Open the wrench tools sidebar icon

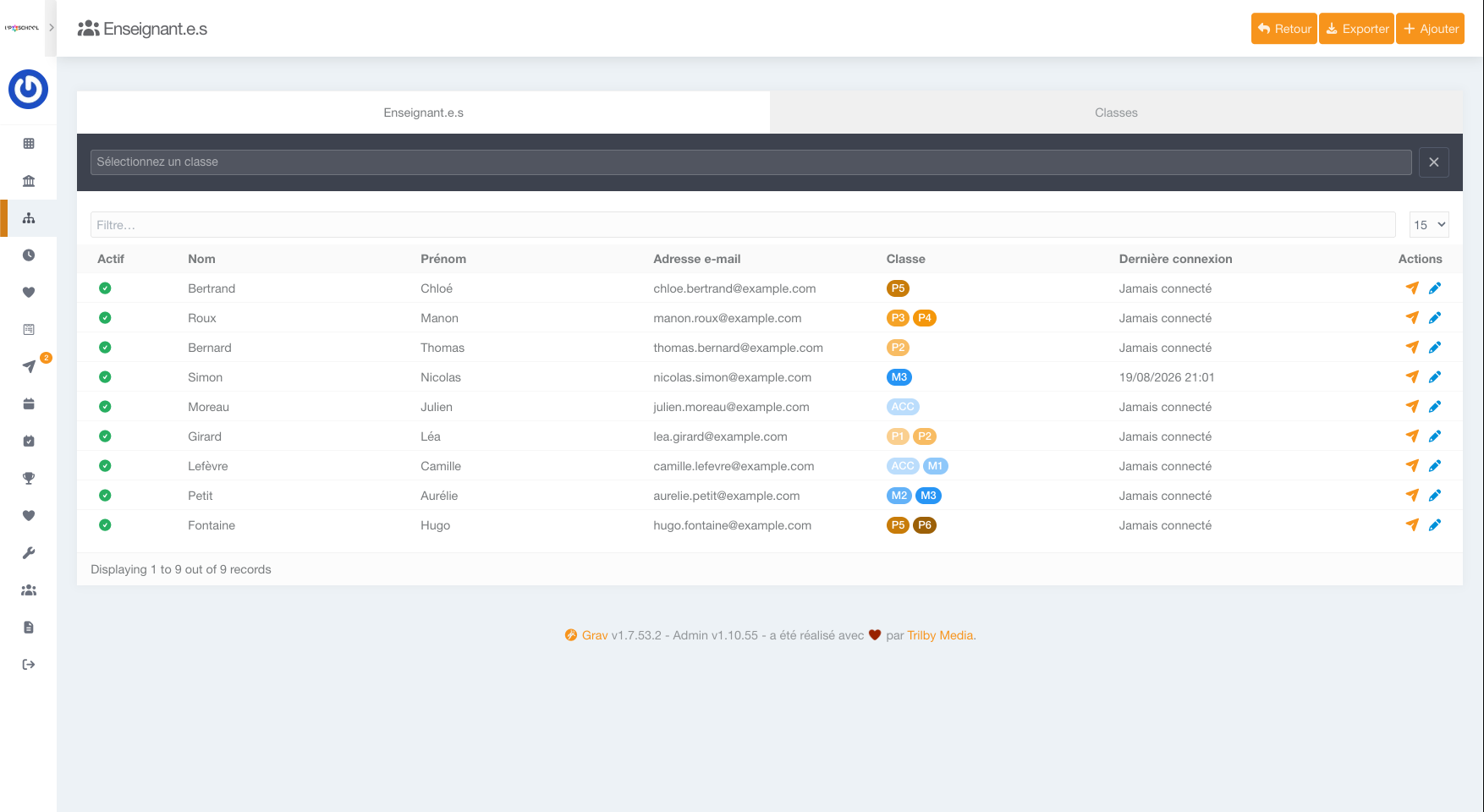click(x=29, y=553)
